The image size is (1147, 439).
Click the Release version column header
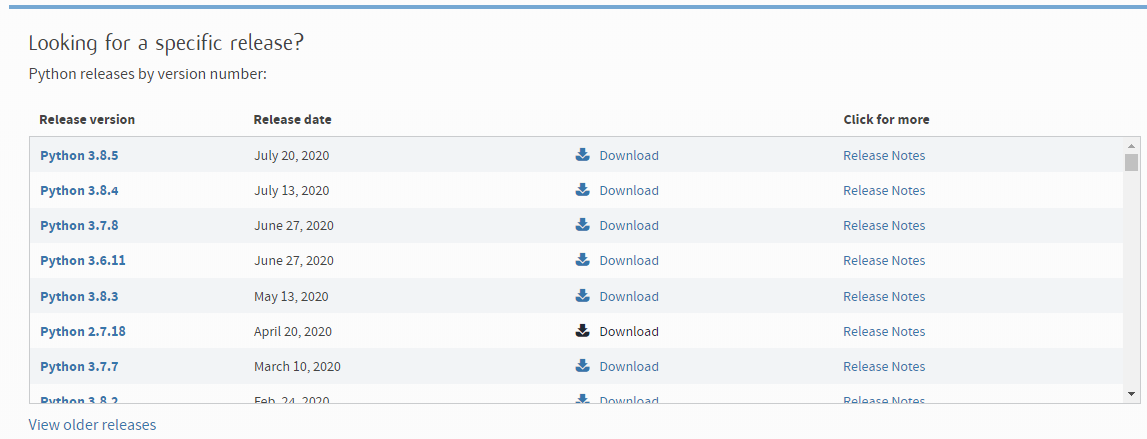(87, 119)
